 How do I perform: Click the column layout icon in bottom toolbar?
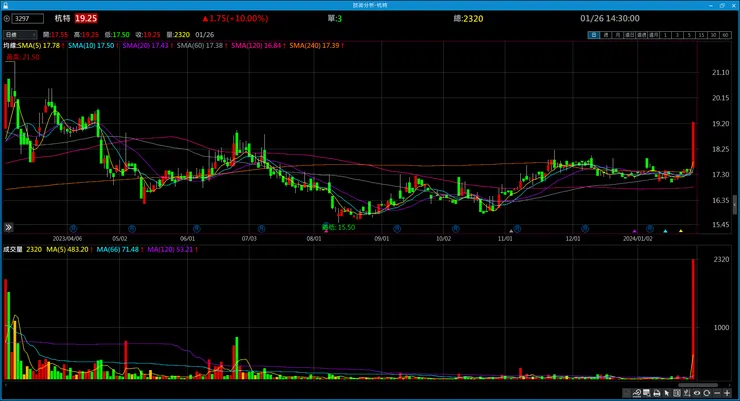tap(677, 393)
